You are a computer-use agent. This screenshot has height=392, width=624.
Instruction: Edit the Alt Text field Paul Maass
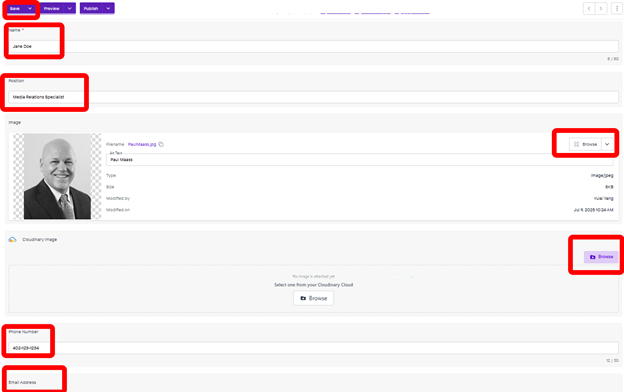(359, 160)
